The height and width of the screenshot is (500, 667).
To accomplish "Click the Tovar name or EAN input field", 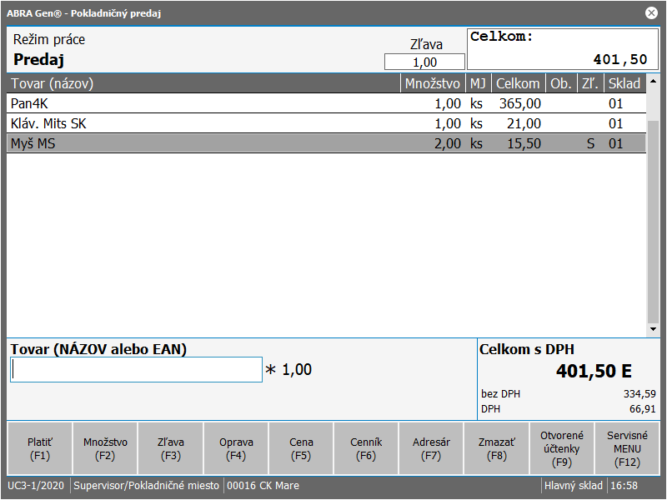I will [x=136, y=370].
